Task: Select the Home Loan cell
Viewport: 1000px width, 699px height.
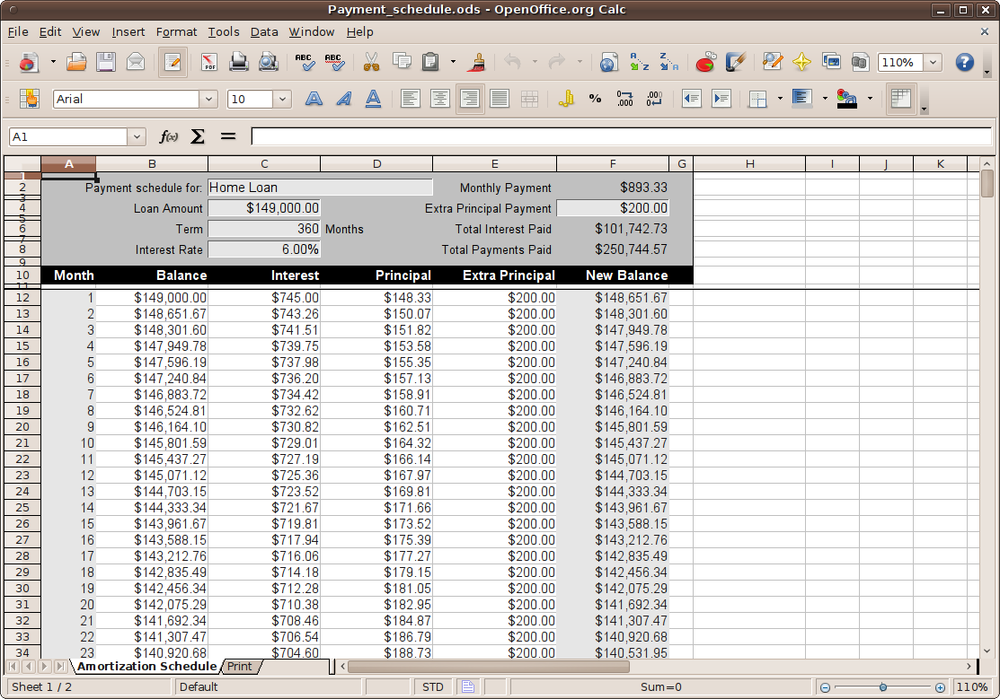Action: point(320,187)
